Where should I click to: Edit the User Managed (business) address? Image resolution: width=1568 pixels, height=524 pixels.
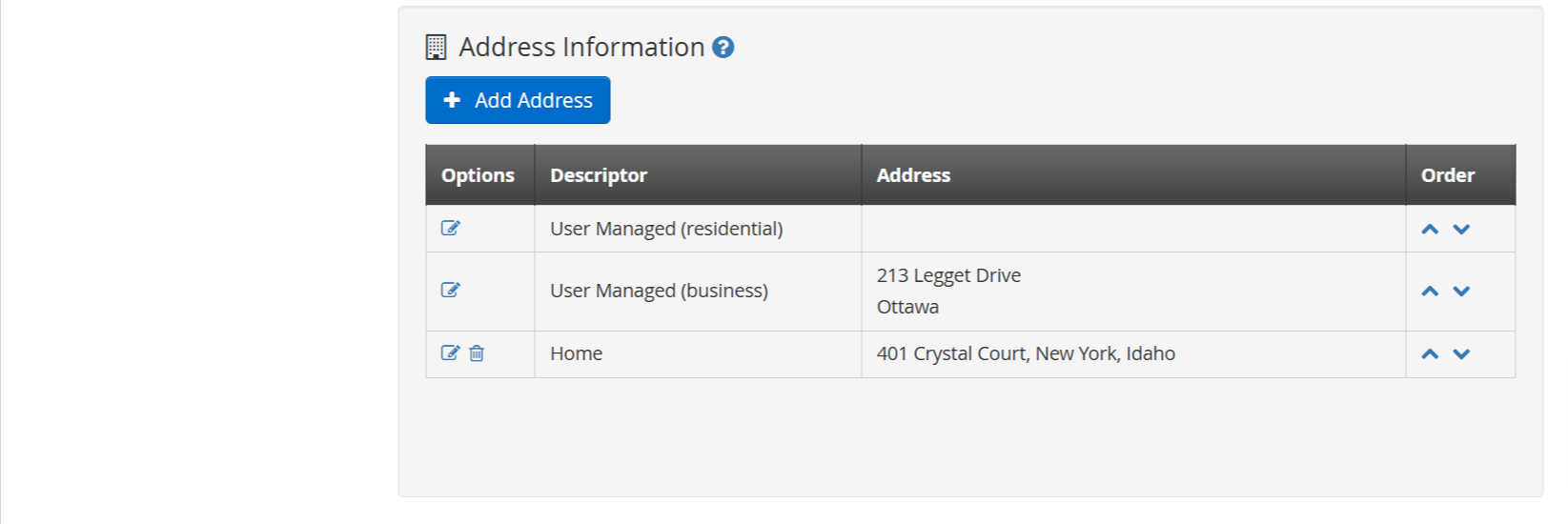click(450, 290)
